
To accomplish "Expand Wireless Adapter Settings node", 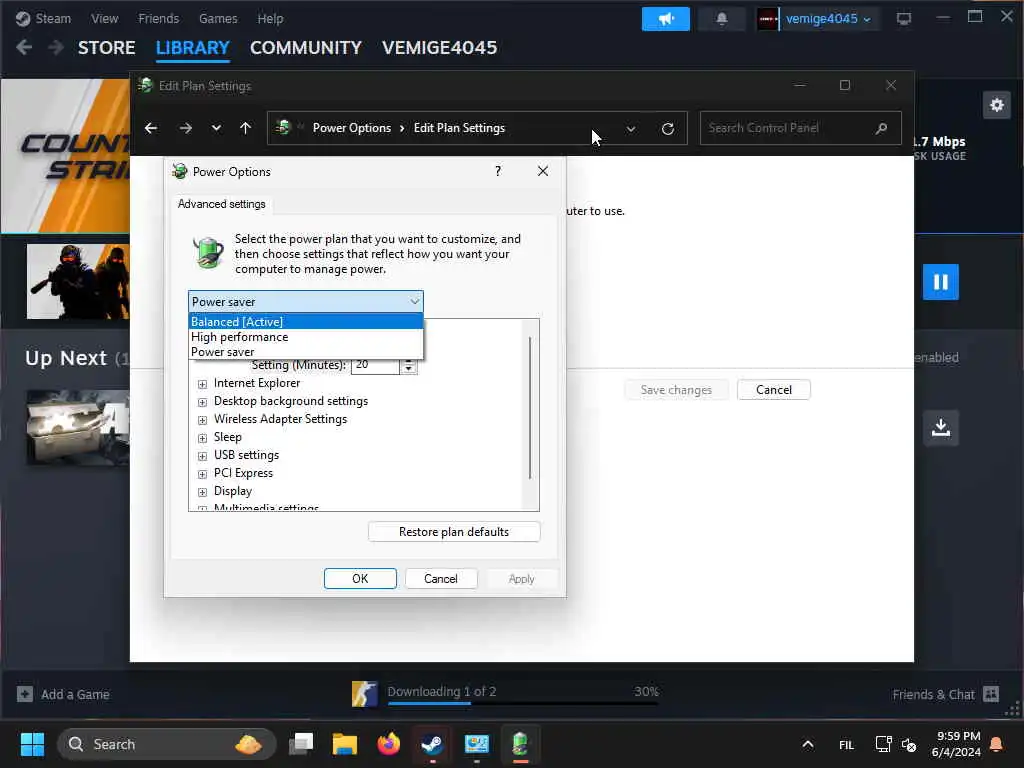I will pyautogui.click(x=202, y=420).
